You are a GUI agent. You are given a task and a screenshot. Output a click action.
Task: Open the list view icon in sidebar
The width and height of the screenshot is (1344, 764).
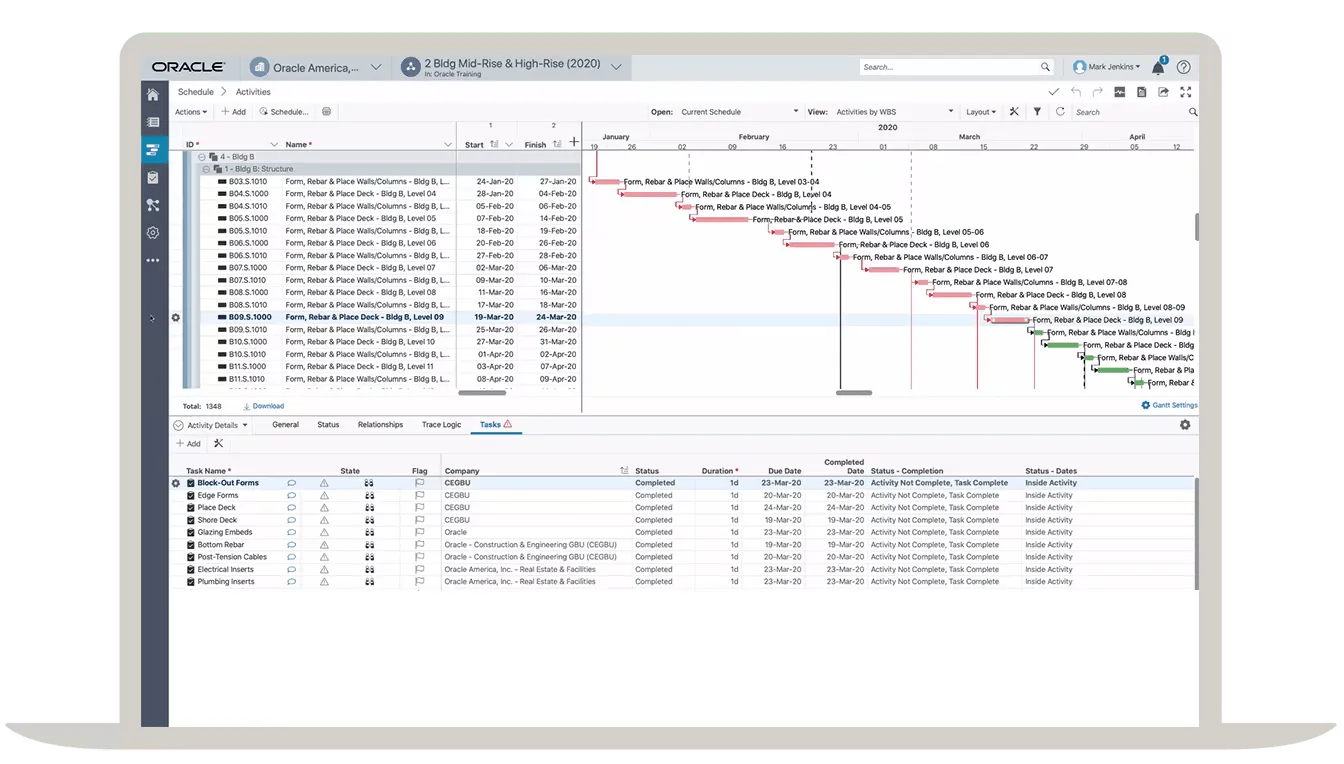point(153,122)
